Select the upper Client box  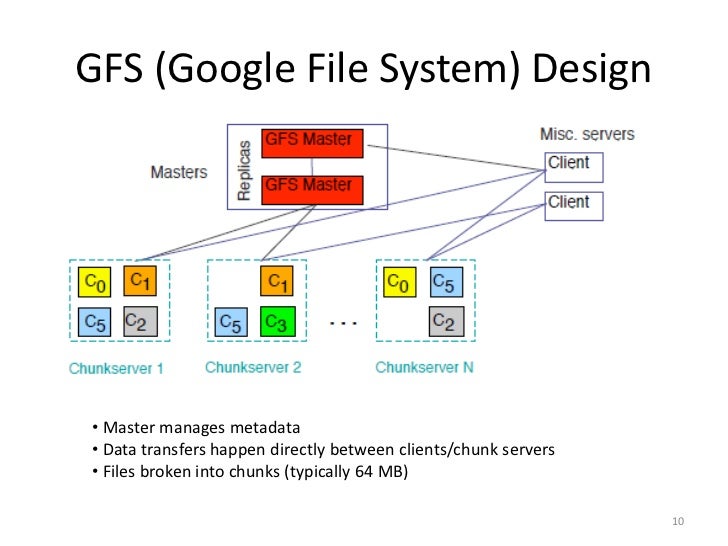(x=574, y=167)
